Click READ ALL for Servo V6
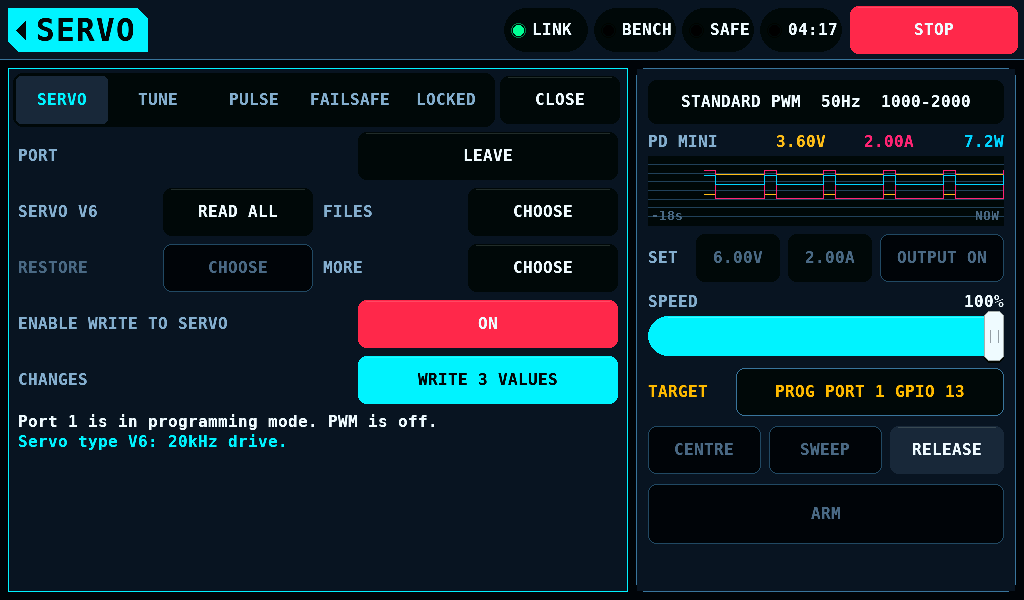 [238, 212]
